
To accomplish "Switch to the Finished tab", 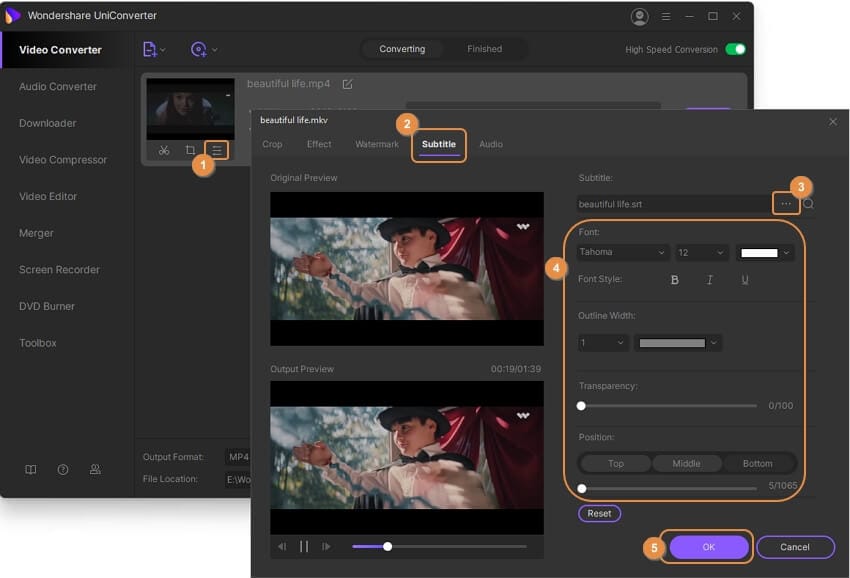I will (485, 49).
